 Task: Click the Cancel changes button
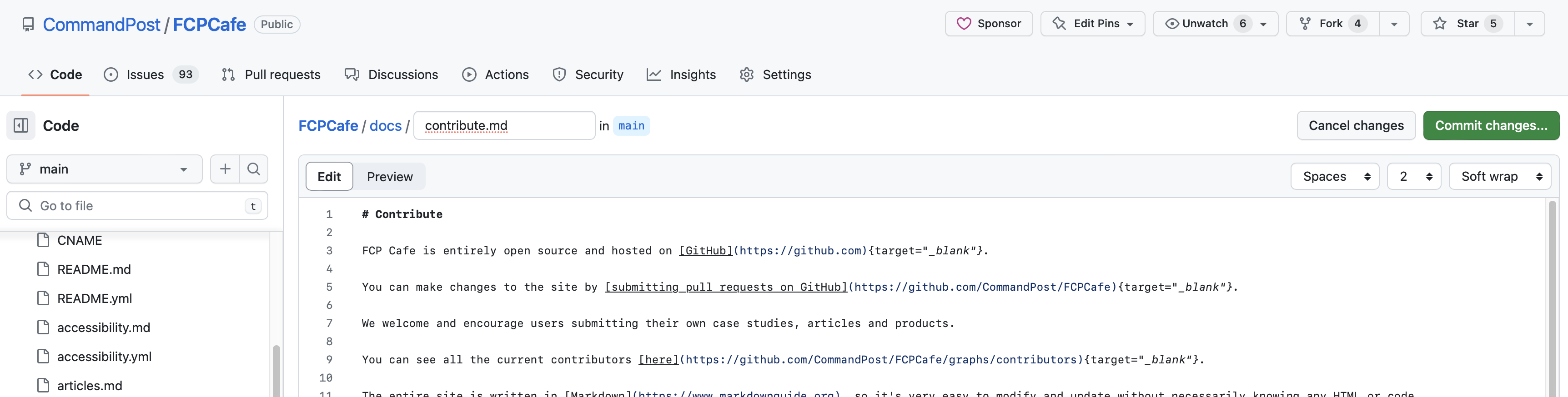1356,126
